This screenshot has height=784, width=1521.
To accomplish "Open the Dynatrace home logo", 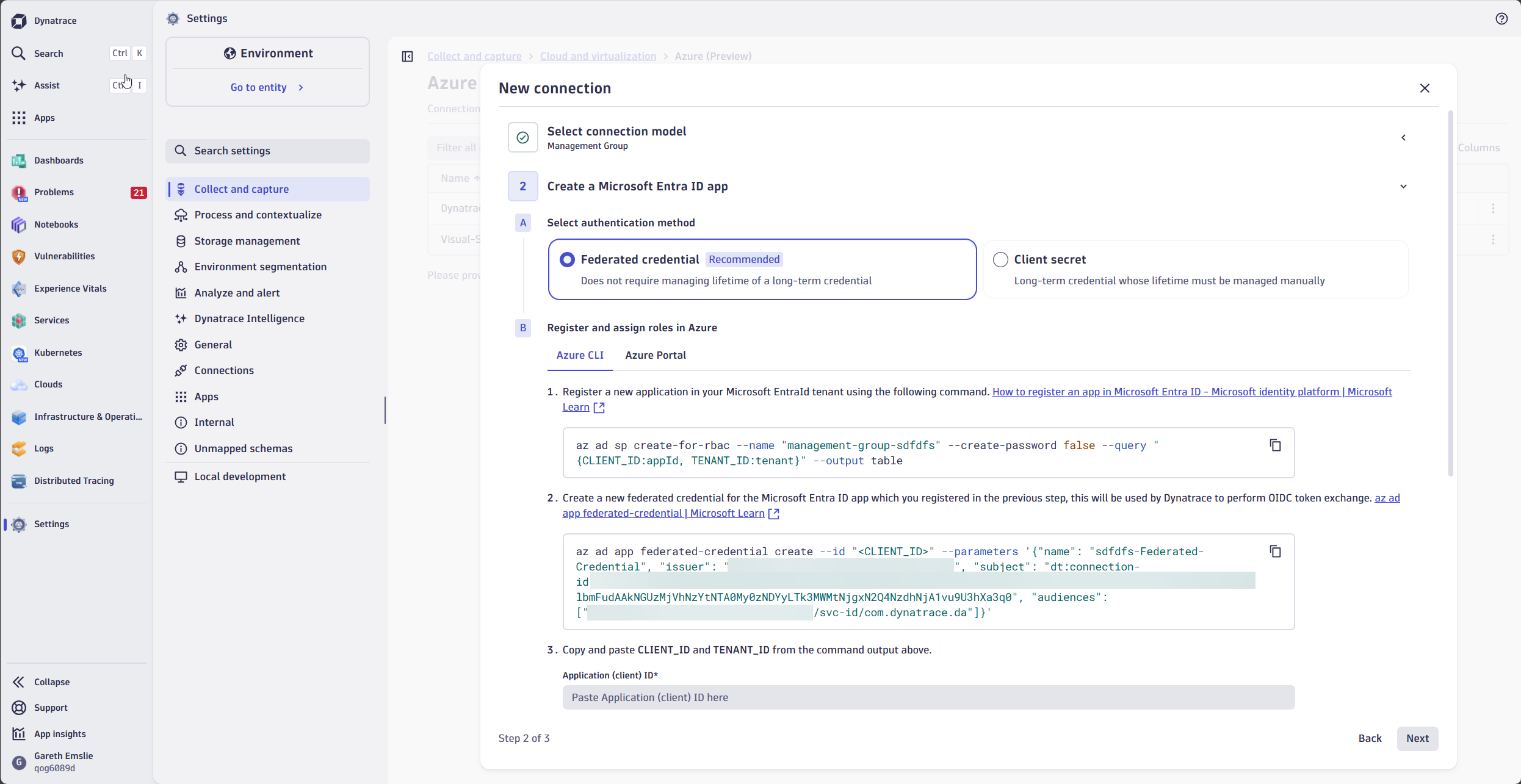I will point(19,21).
